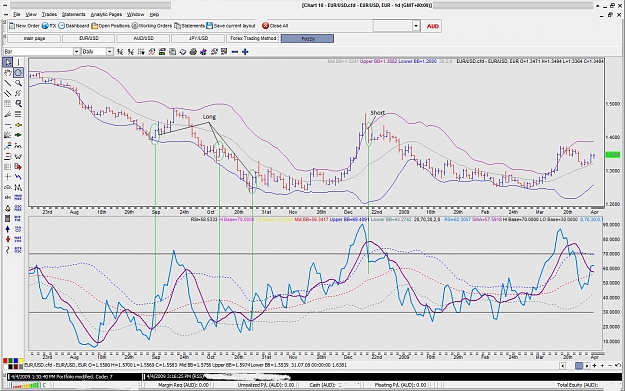This screenshot has height=391, width=625.
Task: Click the blue plus zoom-in icon
Action: (x=245, y=52)
